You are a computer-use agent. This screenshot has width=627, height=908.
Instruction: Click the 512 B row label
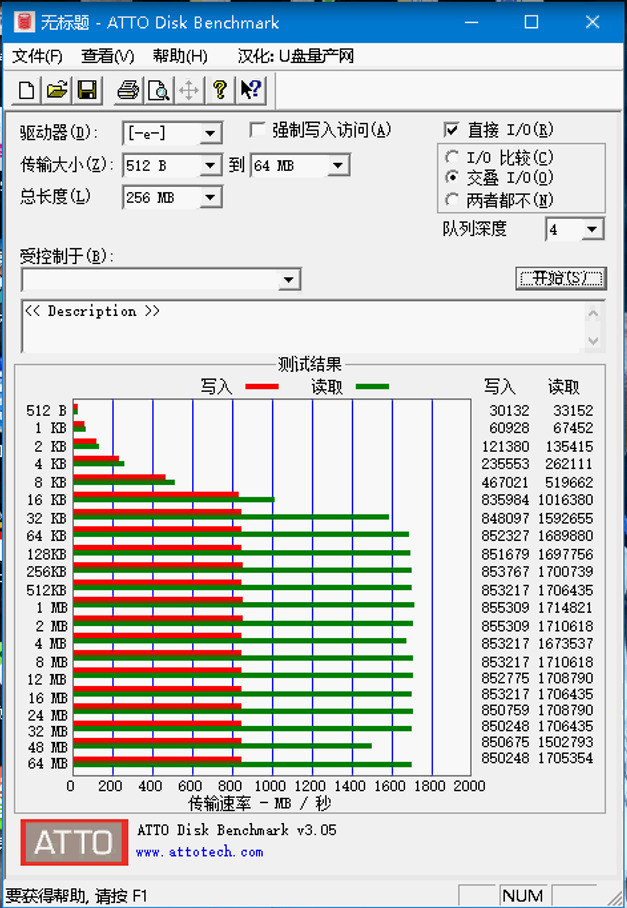click(x=46, y=411)
